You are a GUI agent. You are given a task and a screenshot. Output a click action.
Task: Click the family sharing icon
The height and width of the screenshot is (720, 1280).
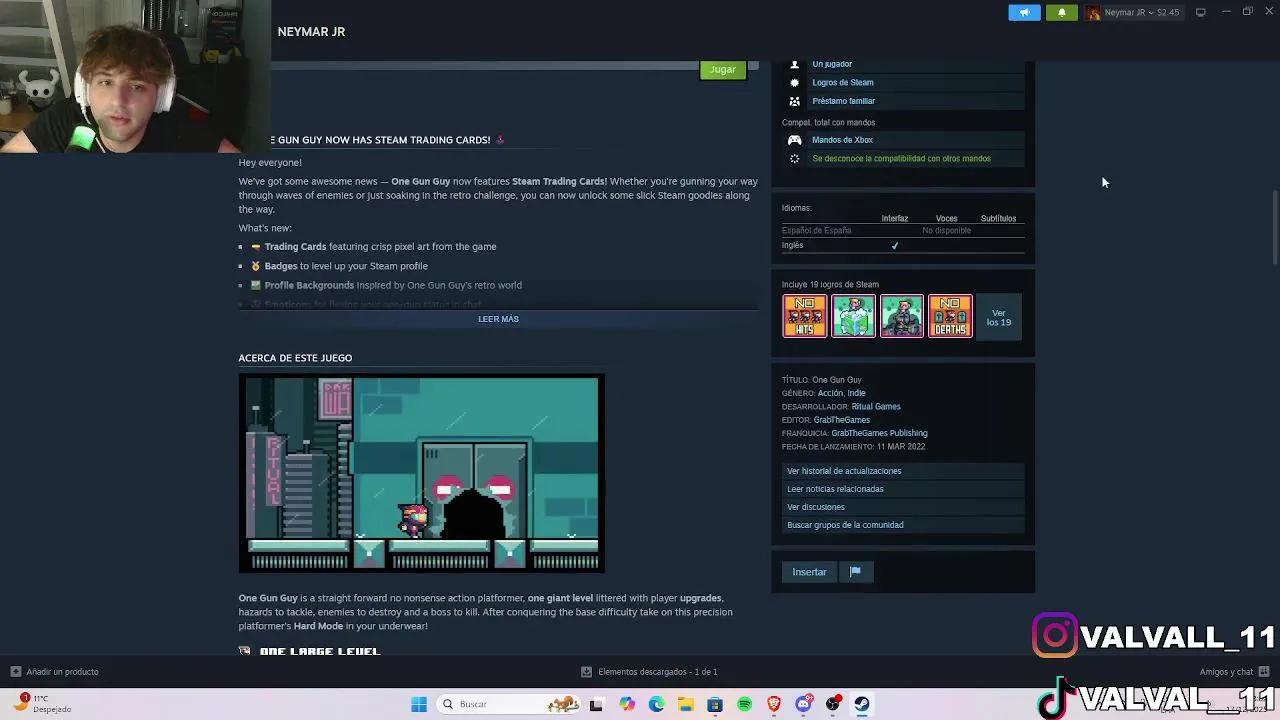[x=795, y=101]
